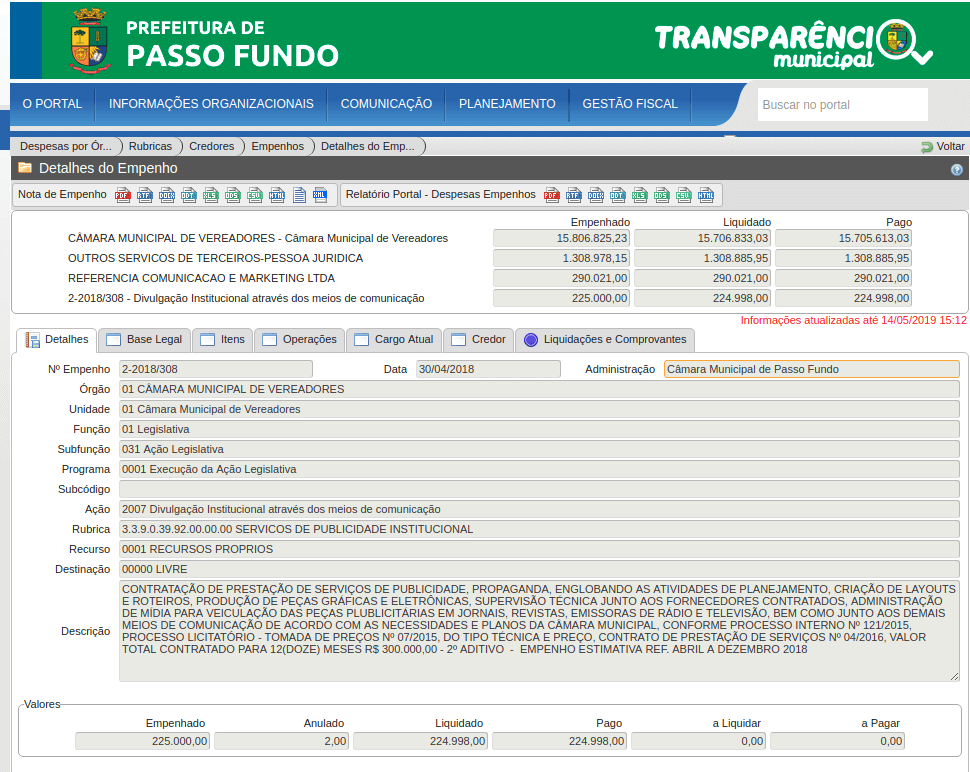Switch to the Cargo Atual tab

tap(394, 340)
